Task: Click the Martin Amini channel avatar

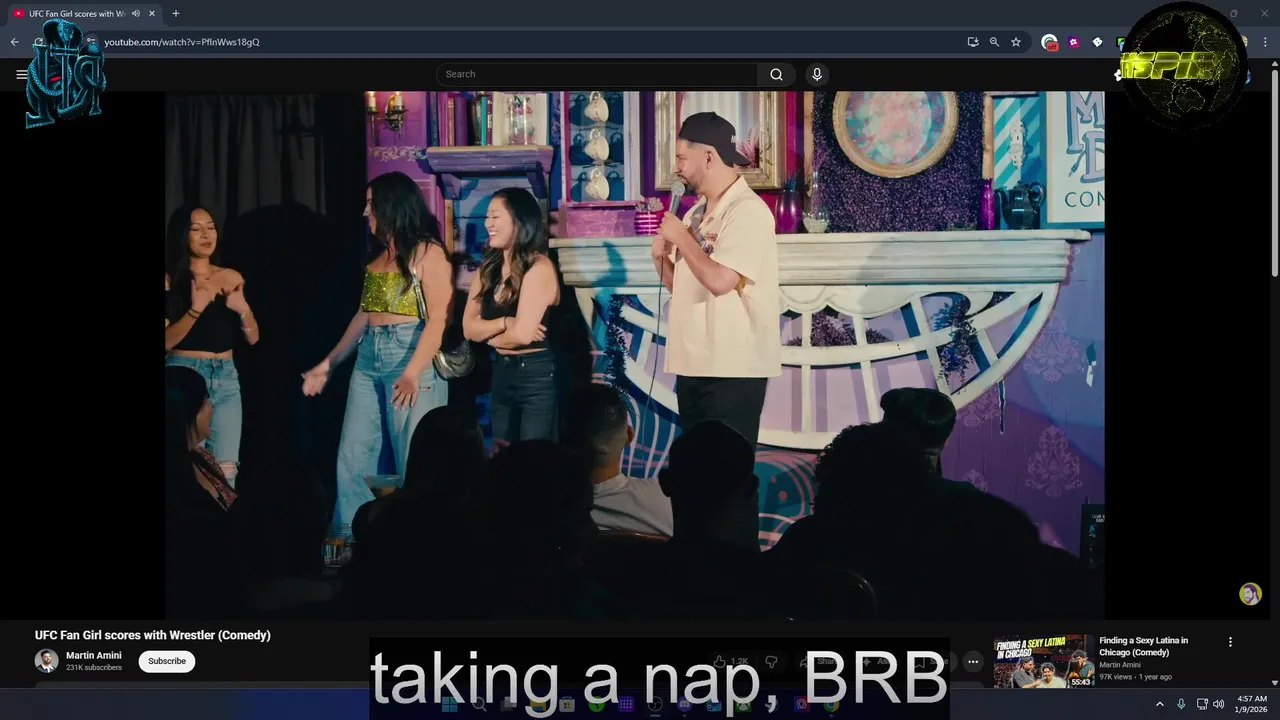Action: pos(46,661)
